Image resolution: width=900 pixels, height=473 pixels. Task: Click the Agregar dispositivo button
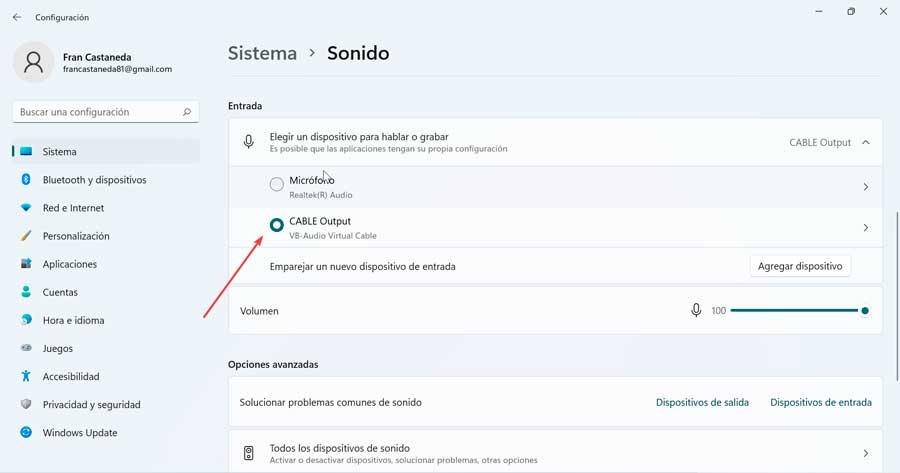point(800,266)
